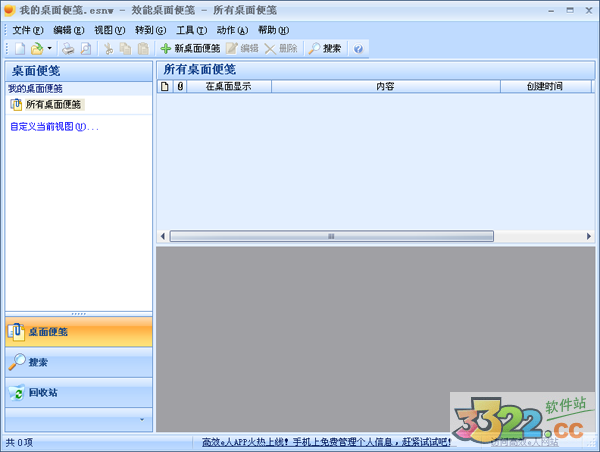This screenshot has width=600, height=452.
Task: Sort by 内容 column header
Action: 385,86
